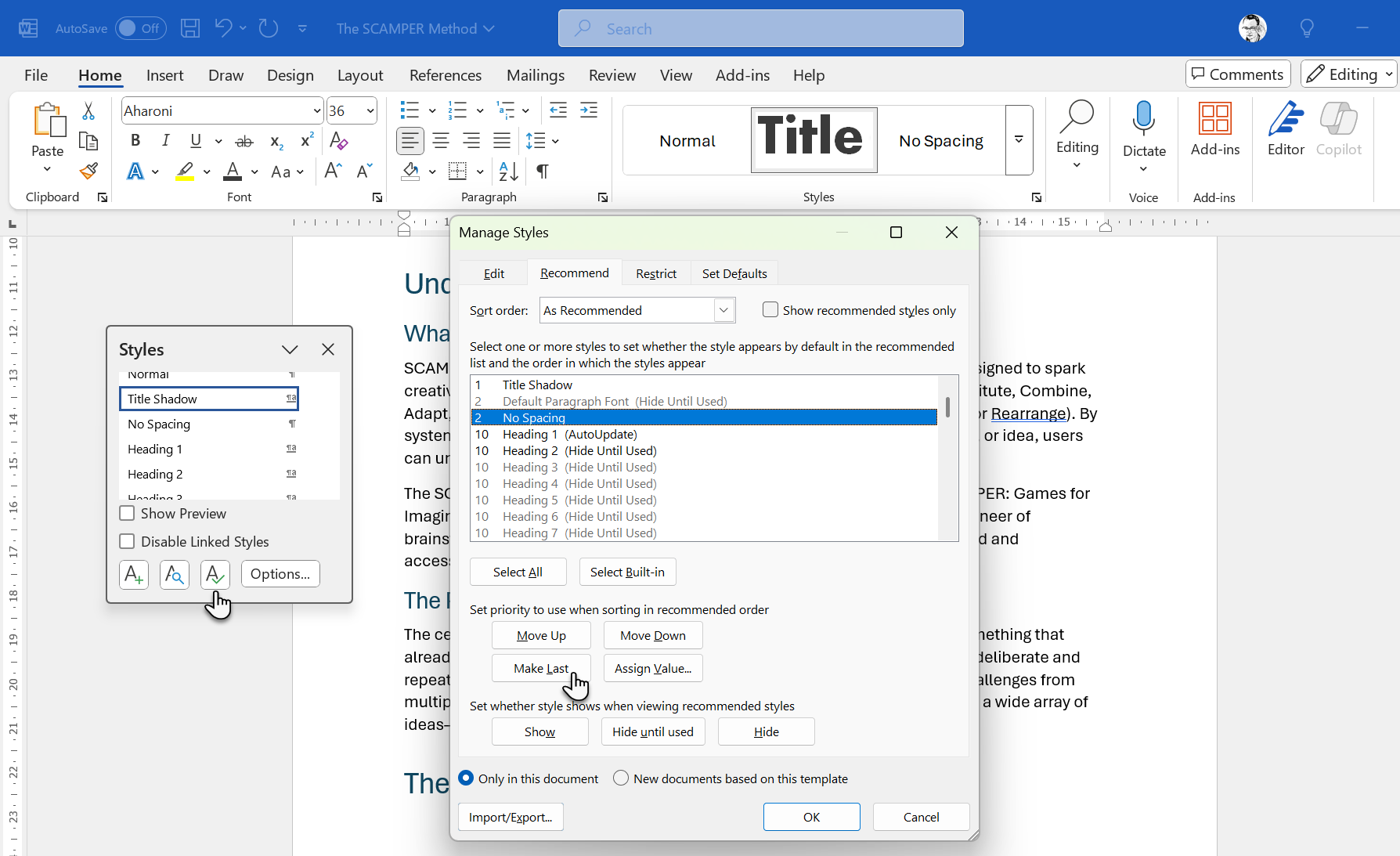1400x856 pixels.
Task: Click the Move Up button
Action: tap(541, 635)
